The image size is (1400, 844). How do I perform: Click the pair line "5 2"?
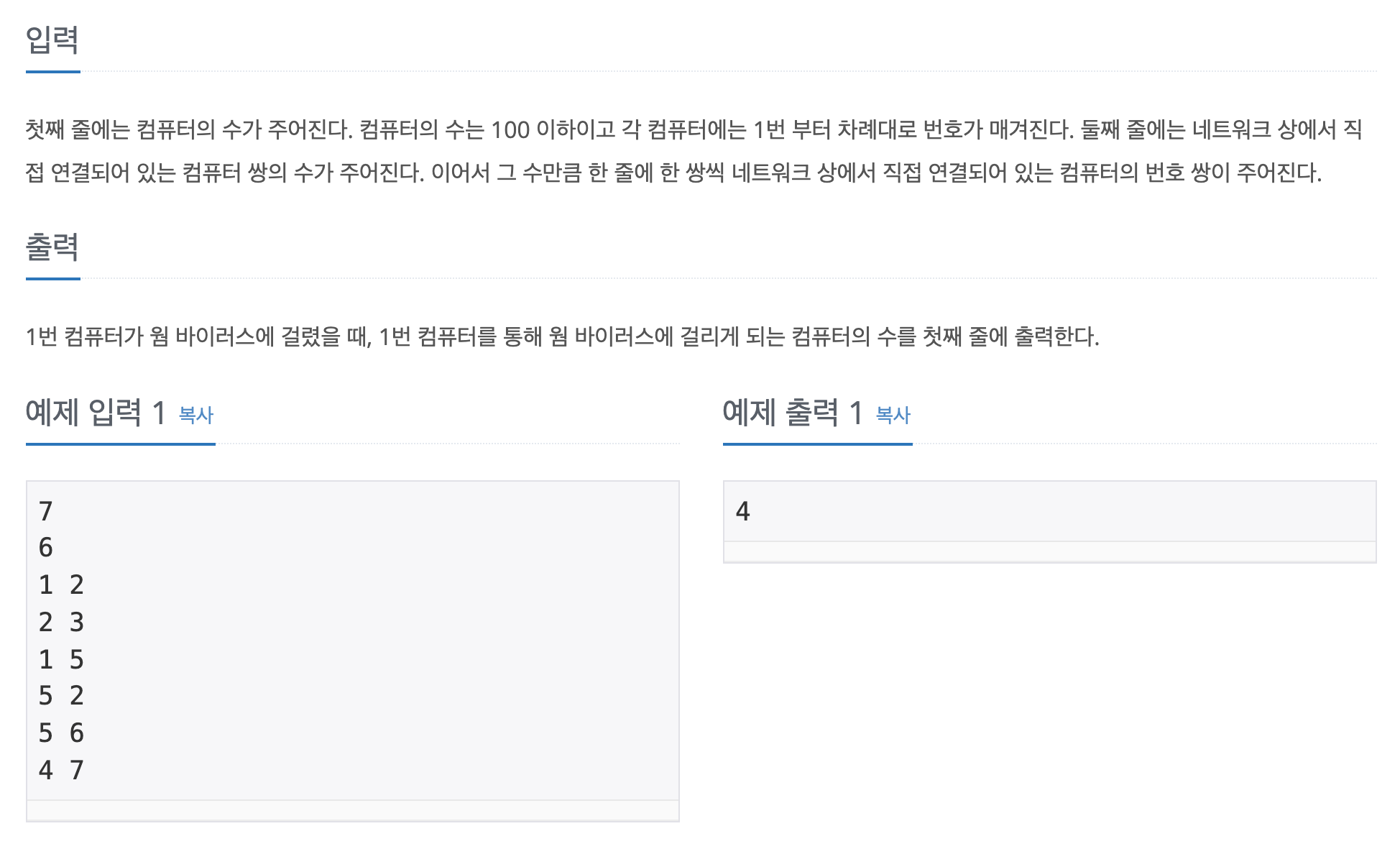pyautogui.click(x=61, y=696)
